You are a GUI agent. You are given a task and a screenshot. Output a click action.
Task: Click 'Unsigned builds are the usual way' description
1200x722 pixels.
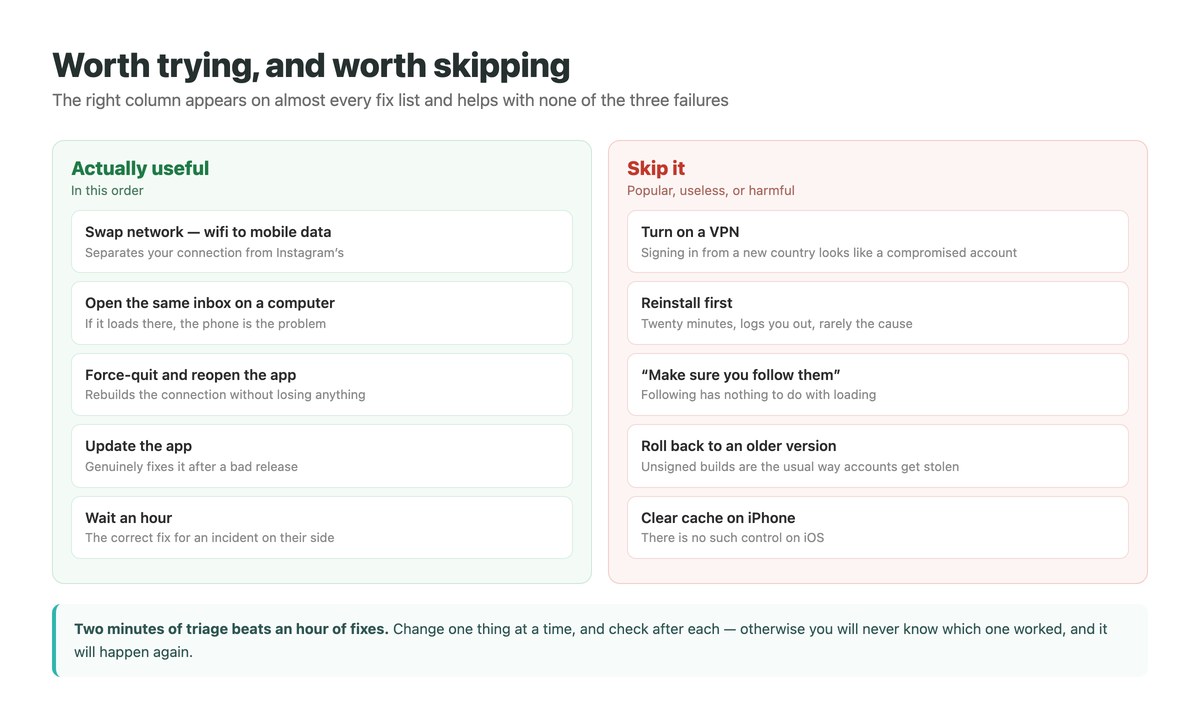[800, 466]
